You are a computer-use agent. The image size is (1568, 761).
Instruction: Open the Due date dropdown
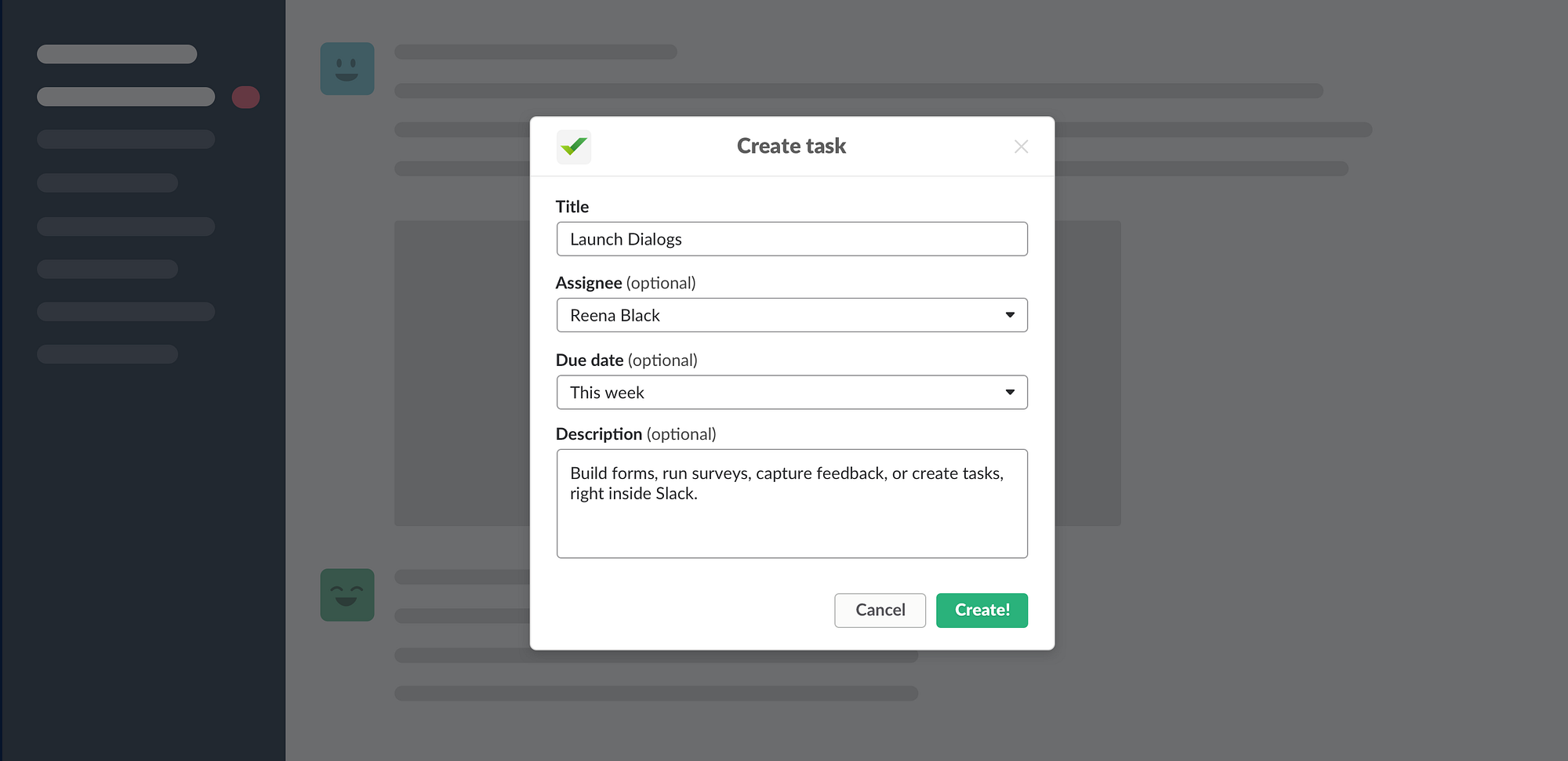(x=792, y=392)
